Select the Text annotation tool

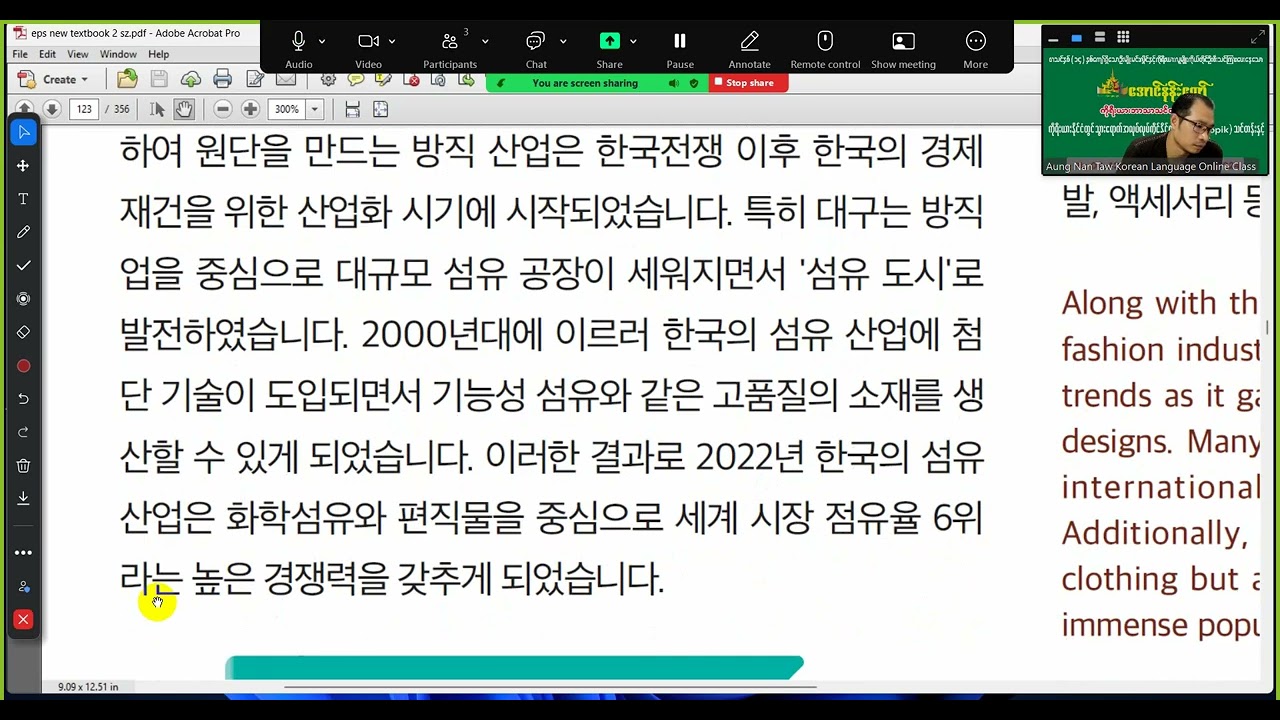(x=23, y=199)
